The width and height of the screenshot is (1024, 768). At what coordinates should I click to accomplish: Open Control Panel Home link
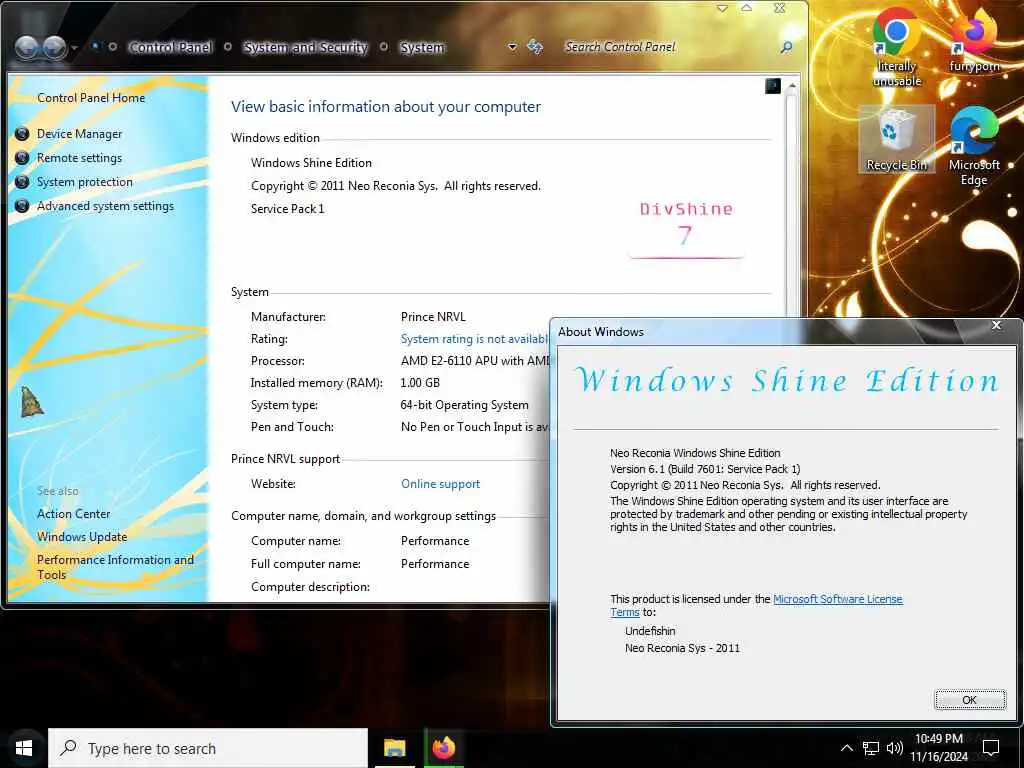pyautogui.click(x=91, y=98)
